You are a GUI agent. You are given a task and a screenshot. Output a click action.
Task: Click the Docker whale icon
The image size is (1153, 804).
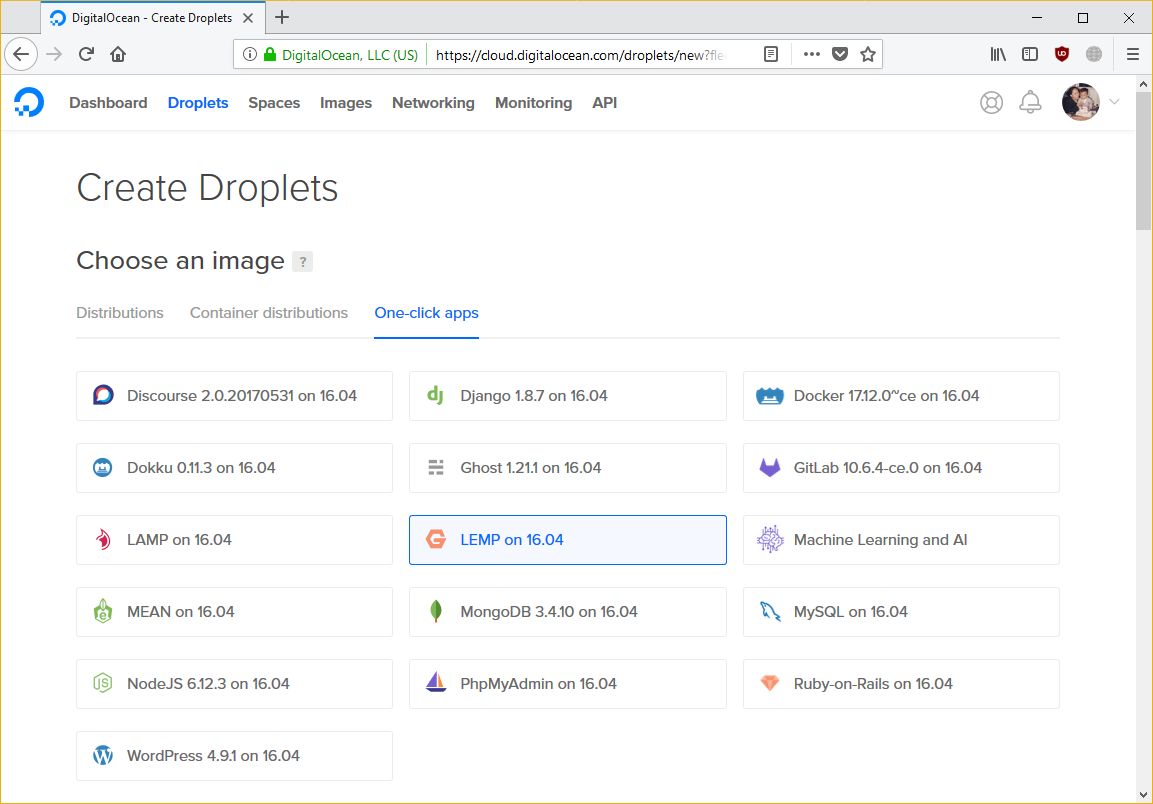click(x=770, y=396)
